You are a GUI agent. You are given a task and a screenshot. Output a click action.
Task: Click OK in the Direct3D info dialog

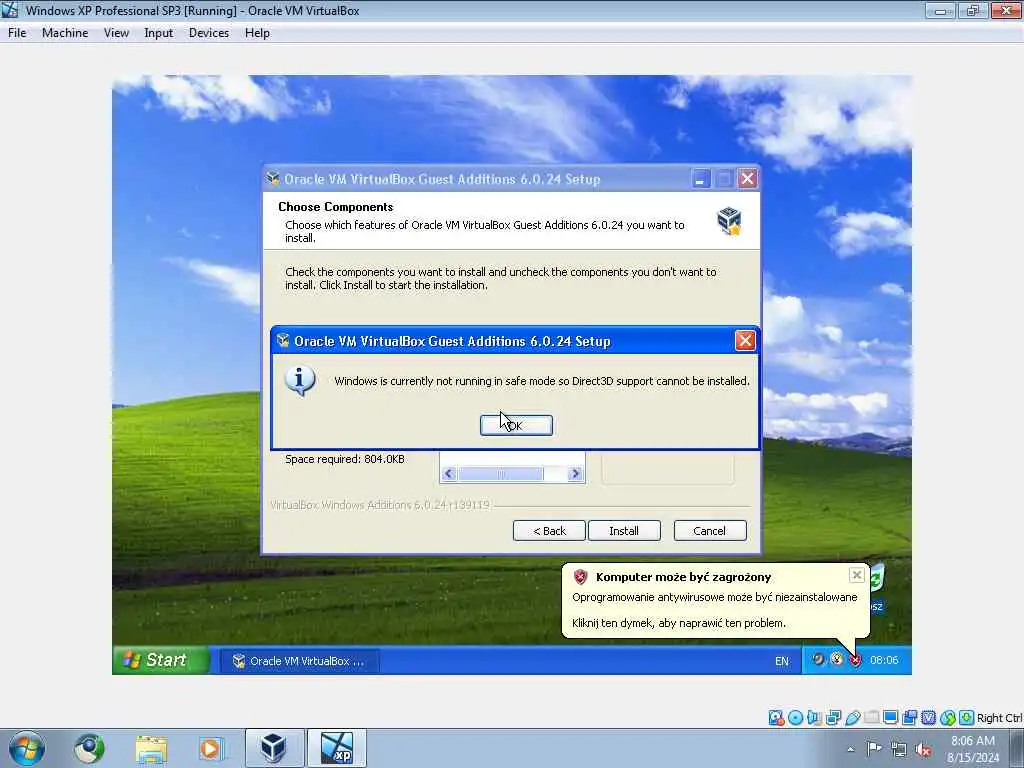(x=516, y=425)
